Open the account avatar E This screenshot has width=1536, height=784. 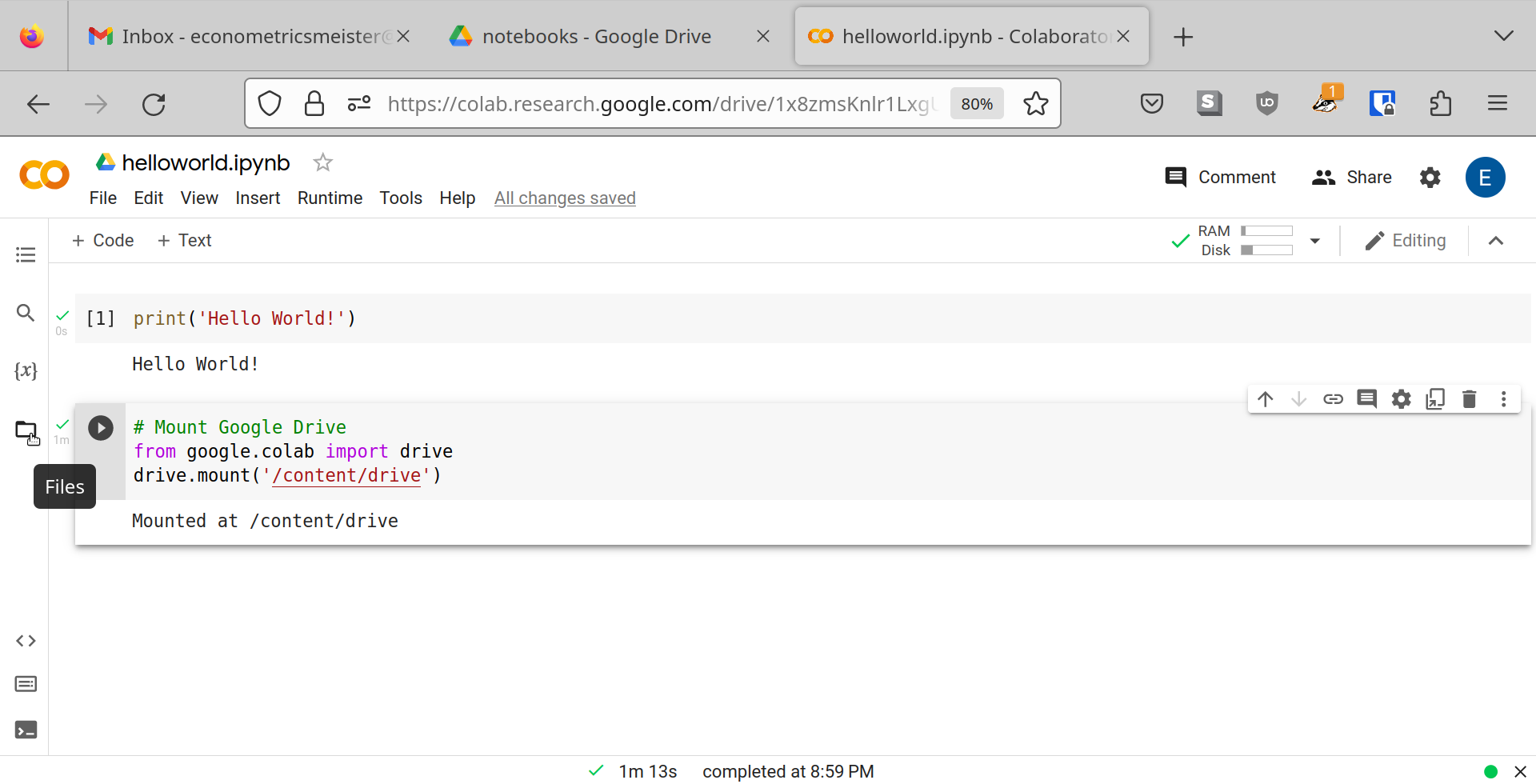(x=1486, y=178)
